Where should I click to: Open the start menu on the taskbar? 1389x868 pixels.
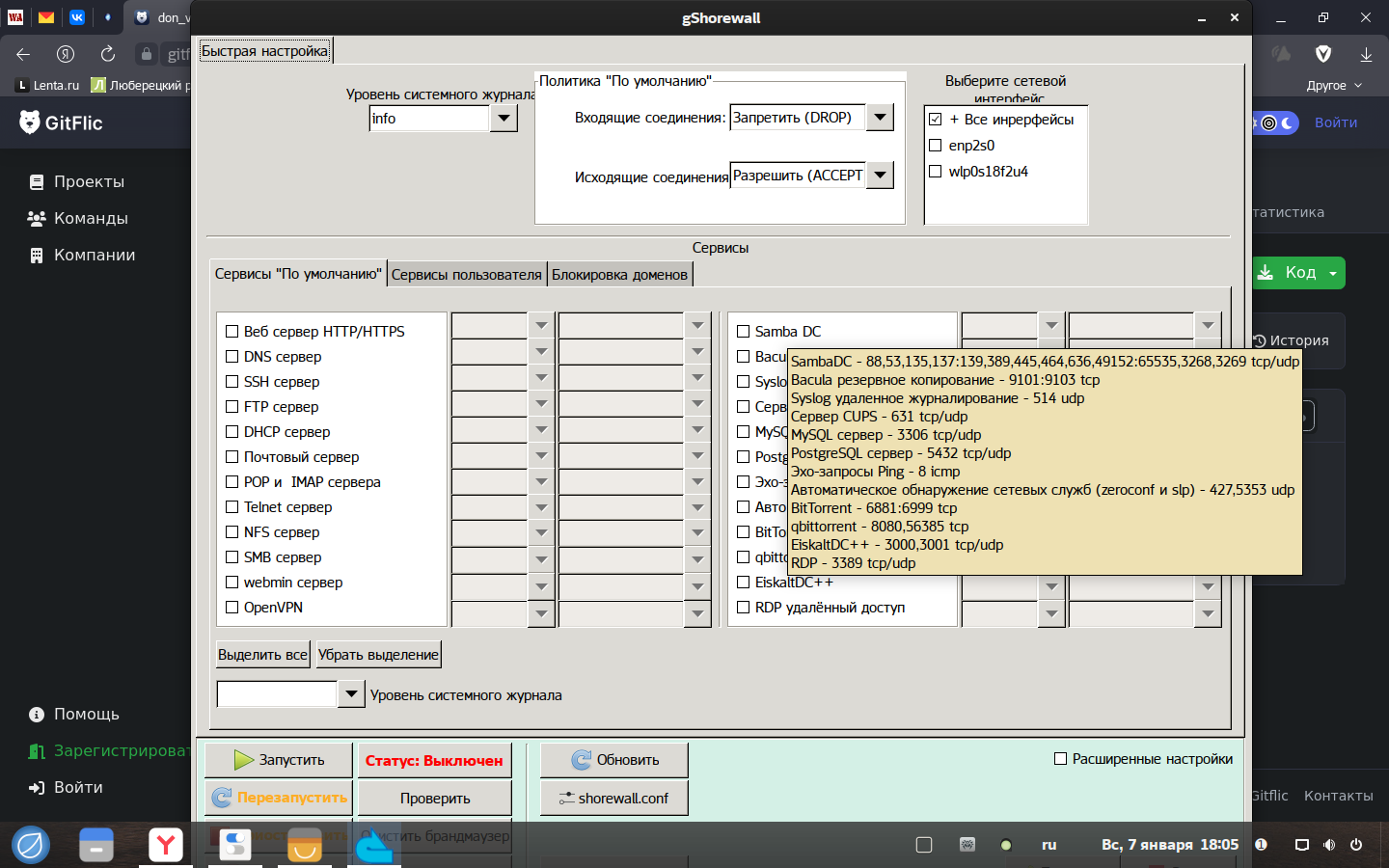point(31,845)
